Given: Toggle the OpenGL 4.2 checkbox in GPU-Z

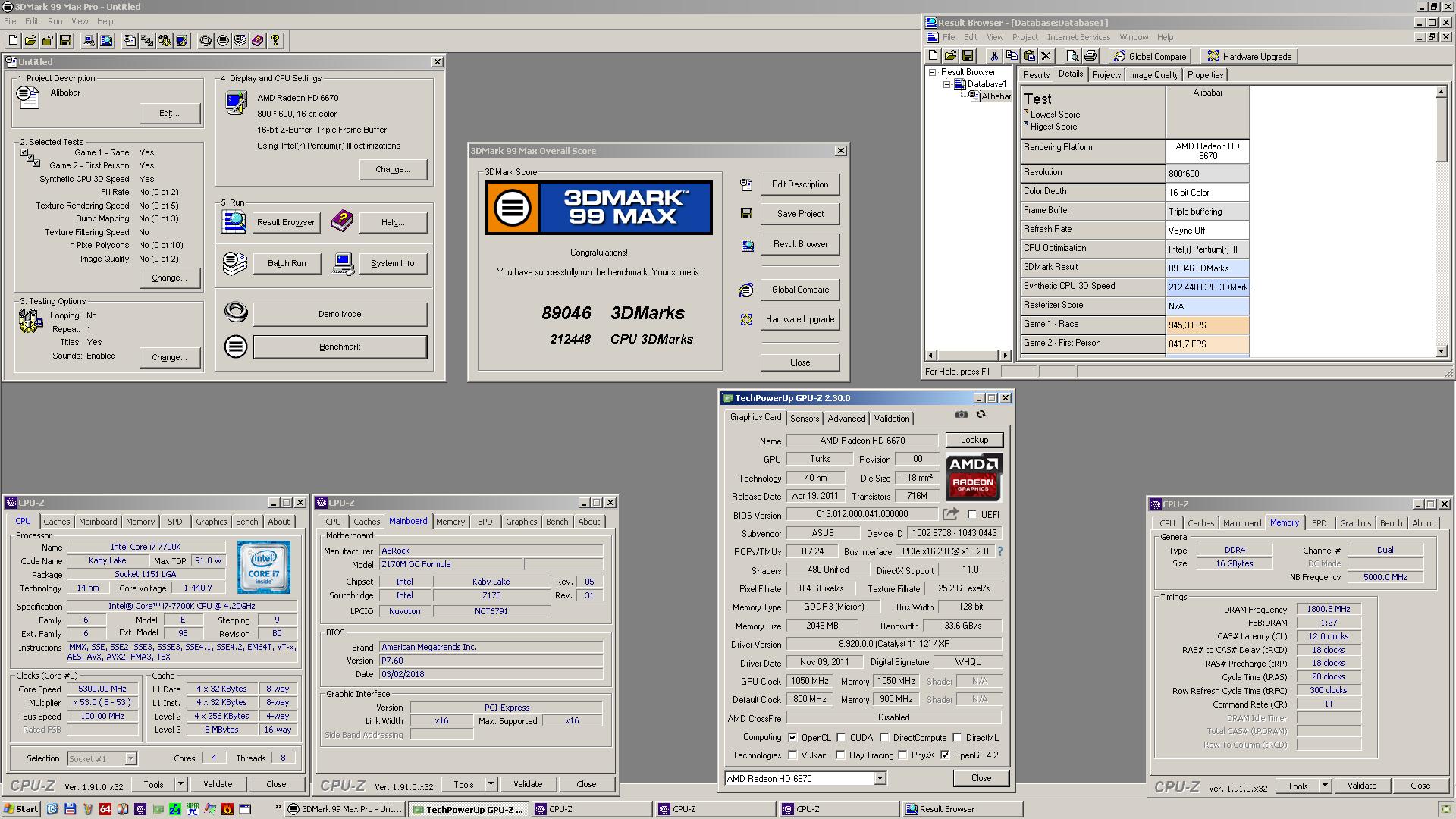Looking at the screenshot, I should 945,755.
